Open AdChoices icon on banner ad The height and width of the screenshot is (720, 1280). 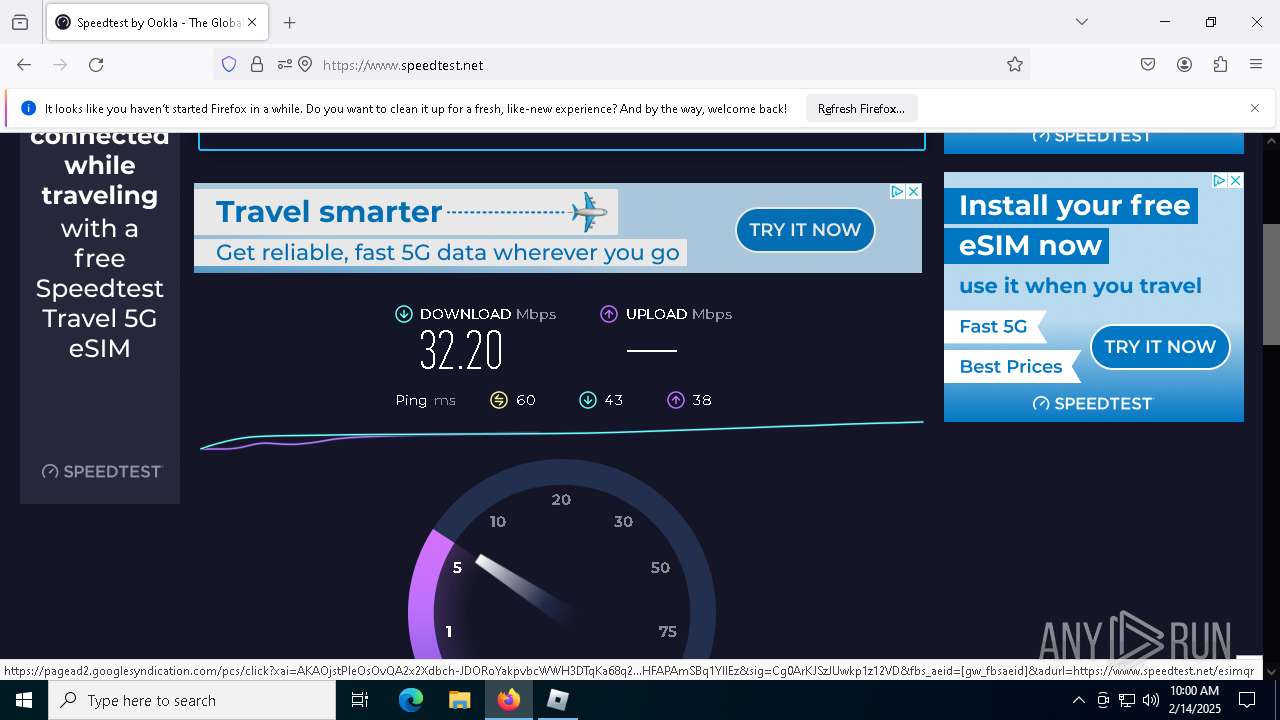(898, 191)
